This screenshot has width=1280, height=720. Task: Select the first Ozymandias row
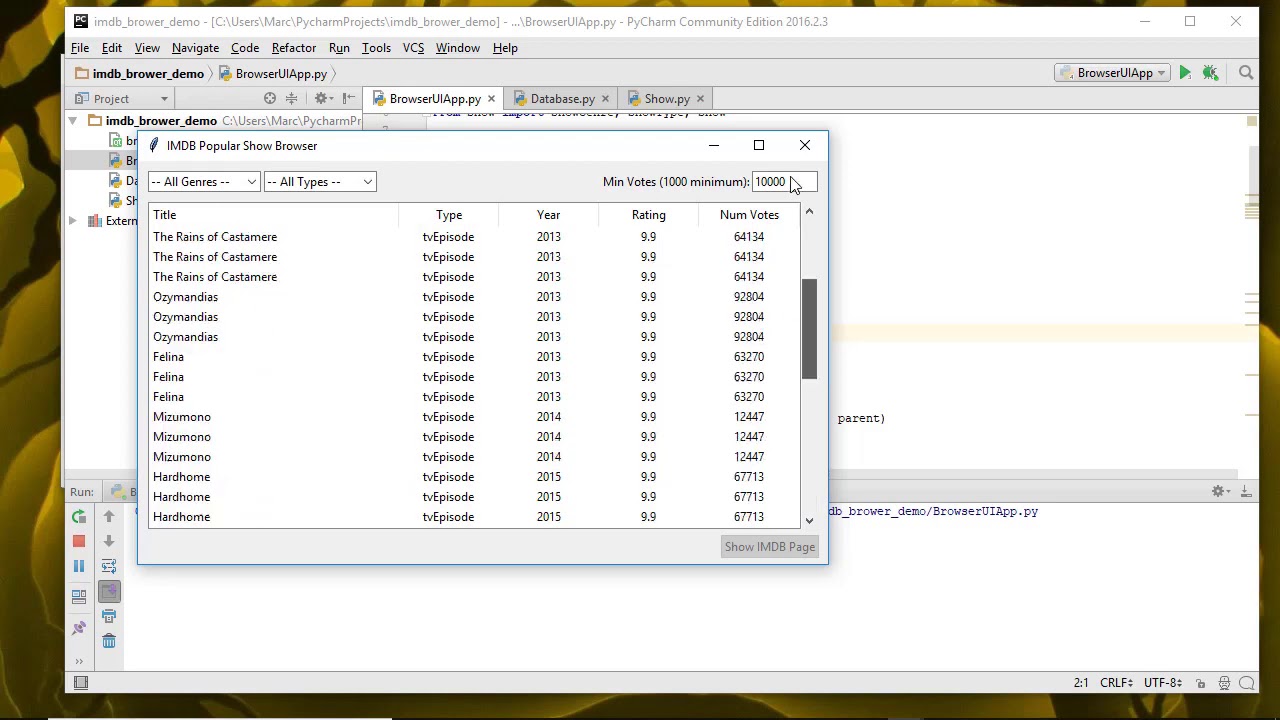pos(474,297)
